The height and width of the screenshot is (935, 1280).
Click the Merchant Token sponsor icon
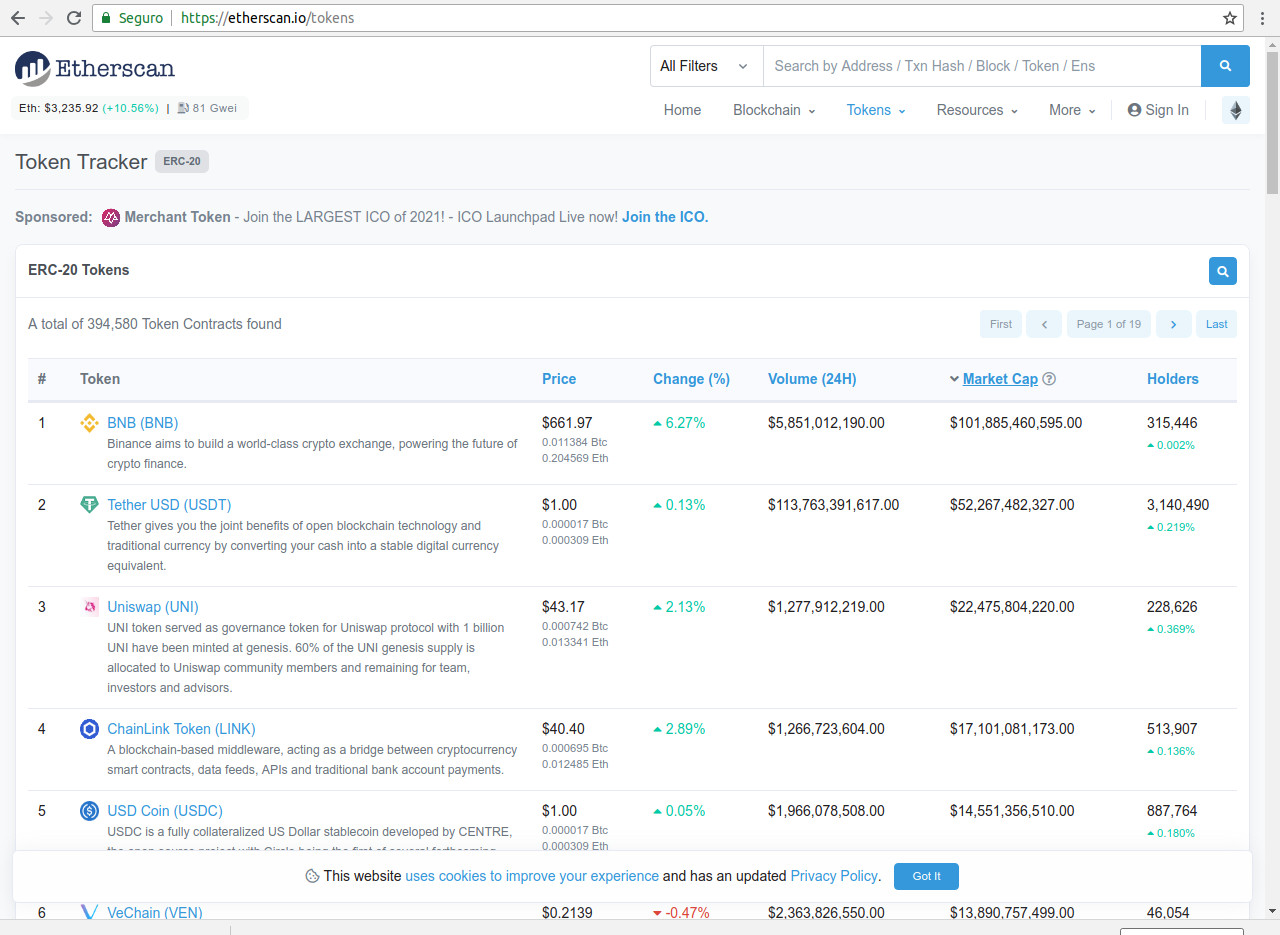[x=111, y=217]
